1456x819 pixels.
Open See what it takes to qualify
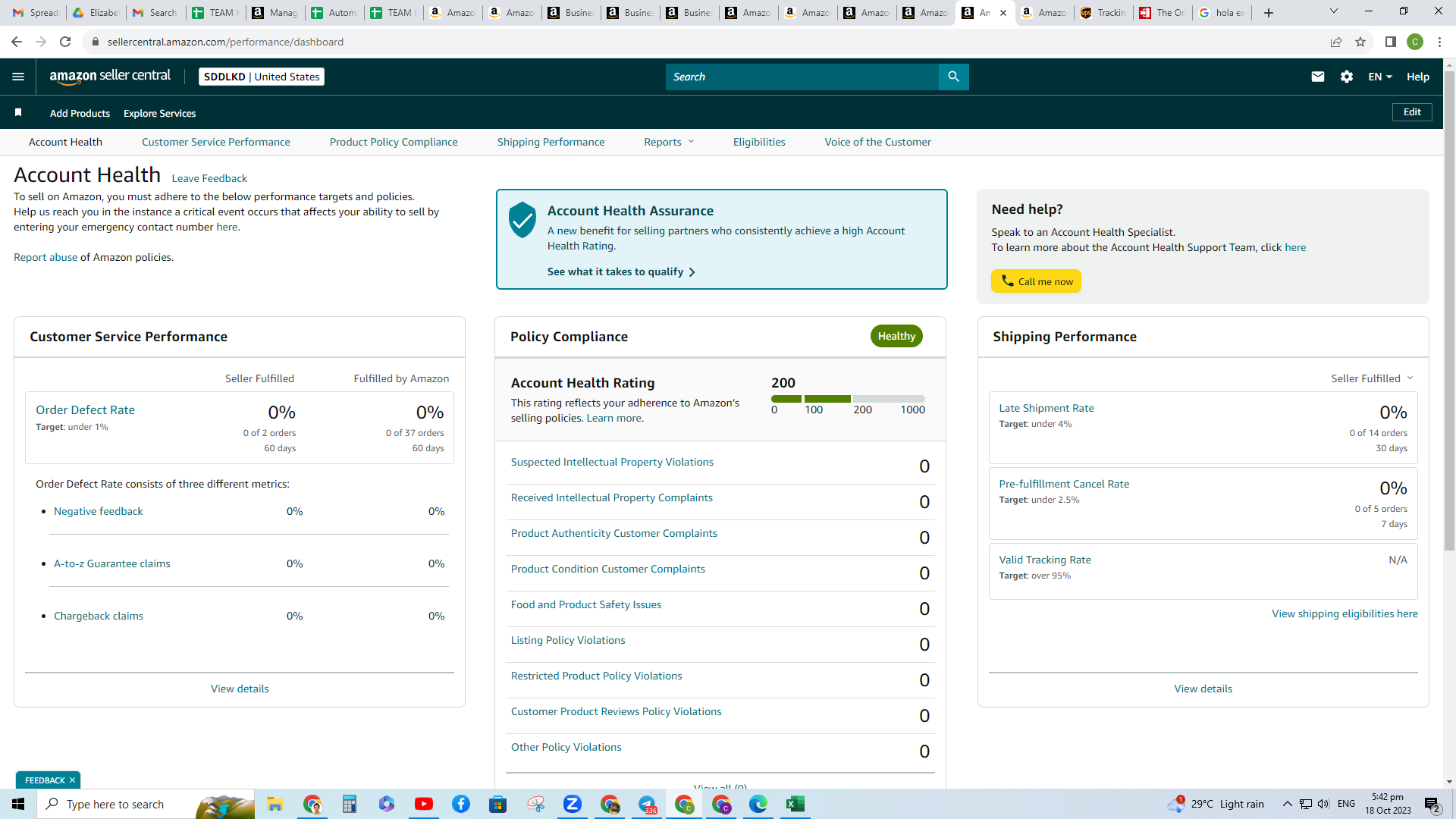point(621,271)
